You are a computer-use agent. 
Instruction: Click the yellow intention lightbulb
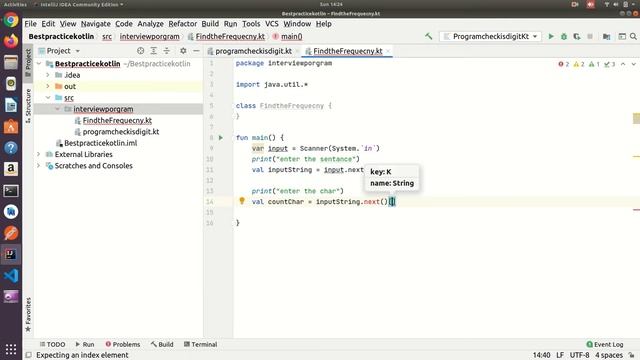tap(242, 201)
